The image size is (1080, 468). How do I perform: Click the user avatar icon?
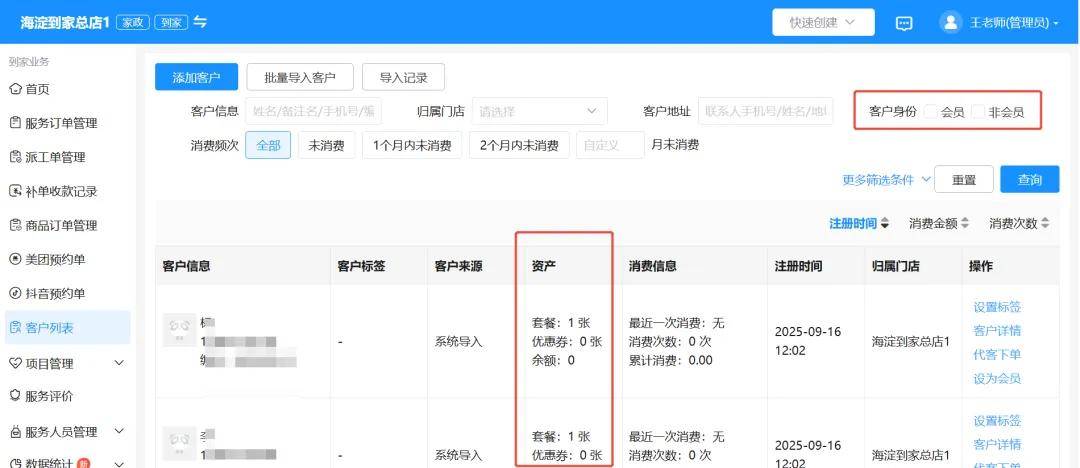point(950,22)
